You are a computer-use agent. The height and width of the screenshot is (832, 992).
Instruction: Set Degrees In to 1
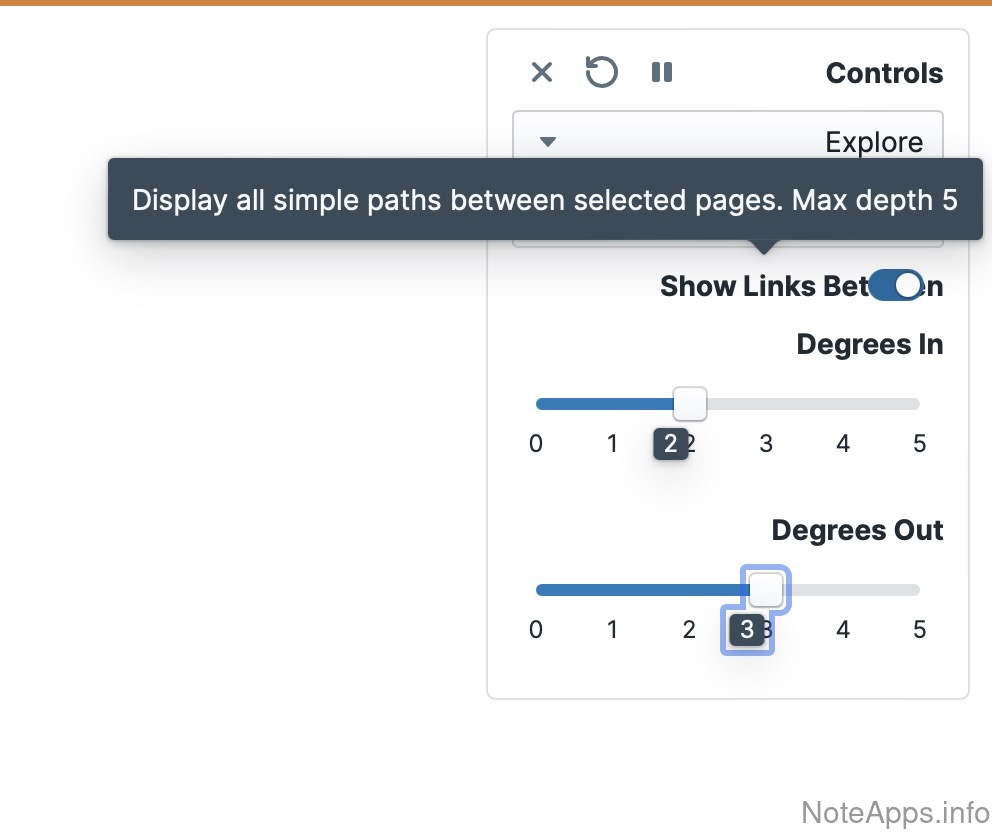pos(613,404)
